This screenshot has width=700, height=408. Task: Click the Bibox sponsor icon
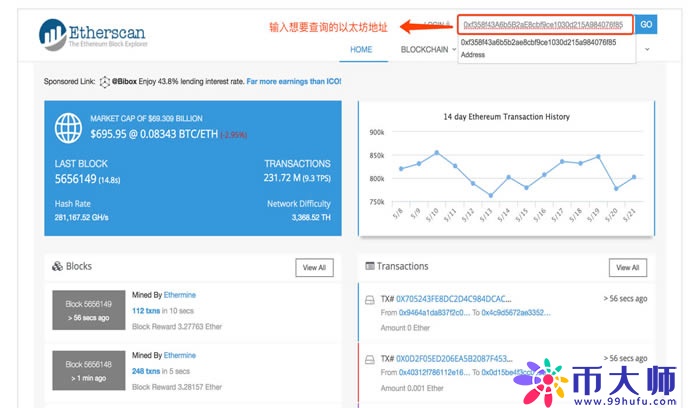click(x=104, y=82)
